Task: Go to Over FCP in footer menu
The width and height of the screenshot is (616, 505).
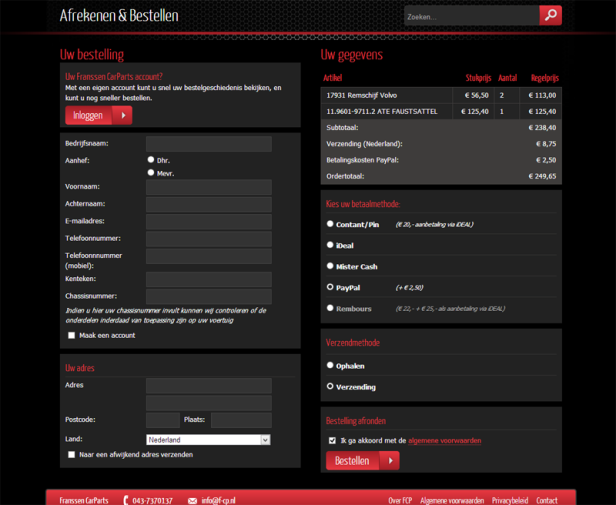Action: click(399, 500)
